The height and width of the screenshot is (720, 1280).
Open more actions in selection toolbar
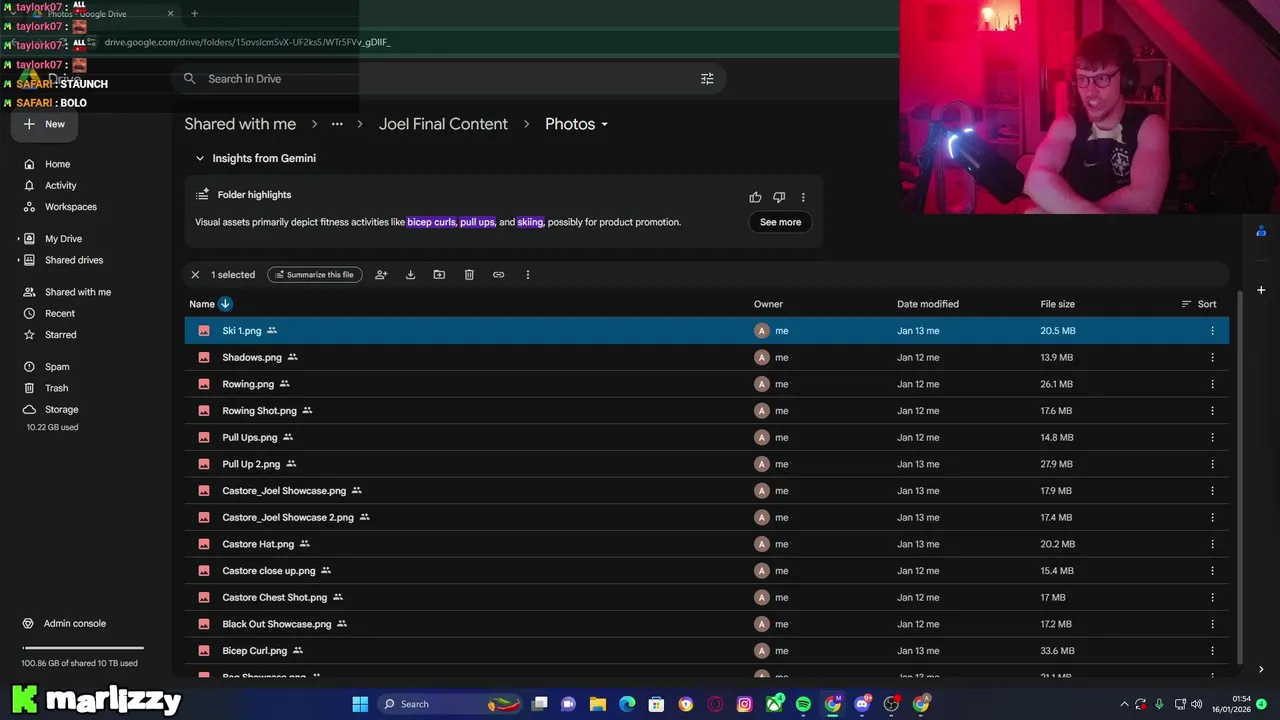528,274
